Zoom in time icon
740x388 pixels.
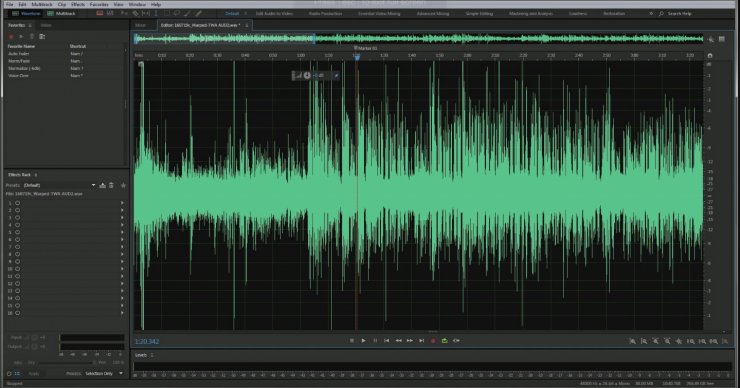click(x=656, y=341)
